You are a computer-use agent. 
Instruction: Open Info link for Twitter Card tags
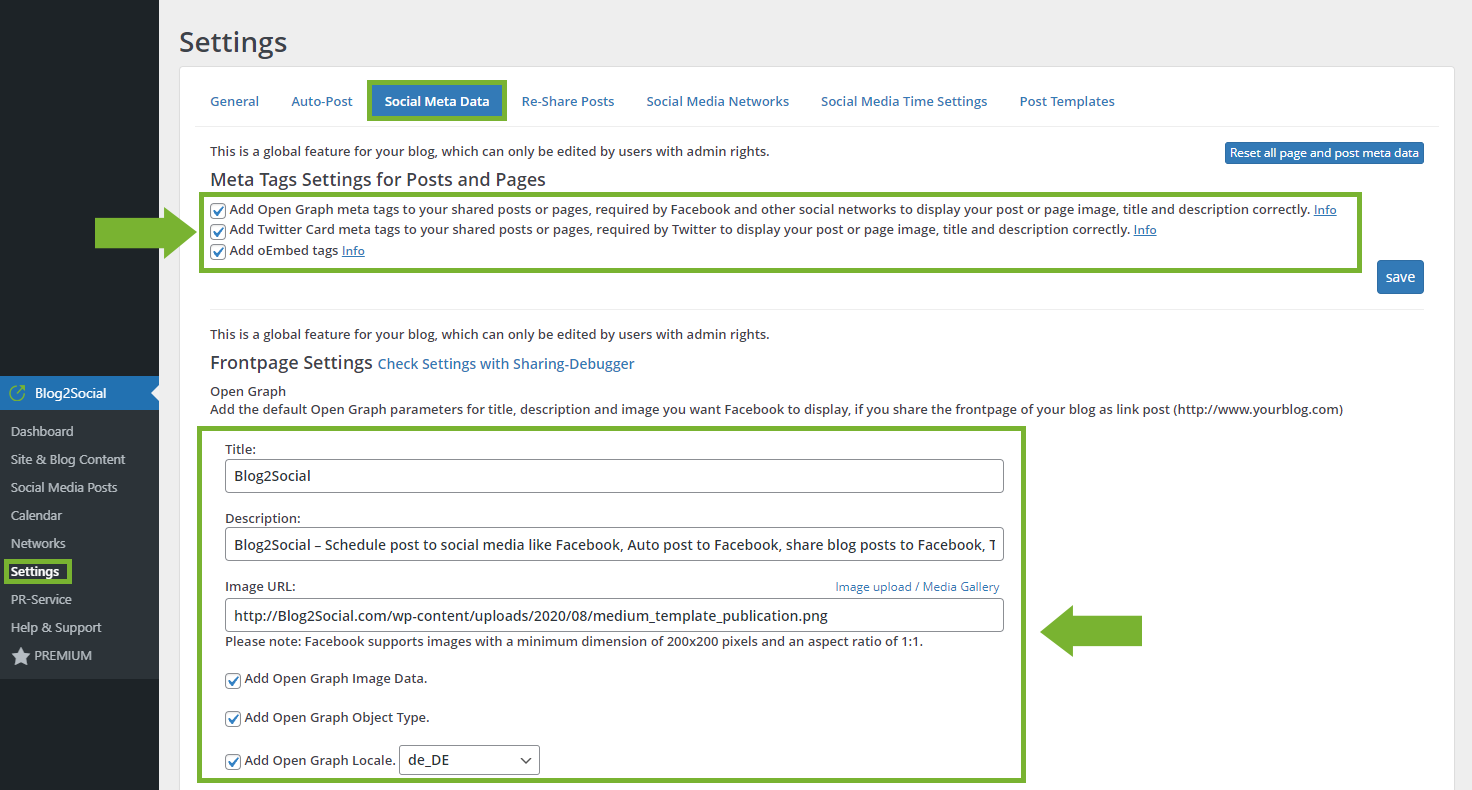click(1145, 230)
